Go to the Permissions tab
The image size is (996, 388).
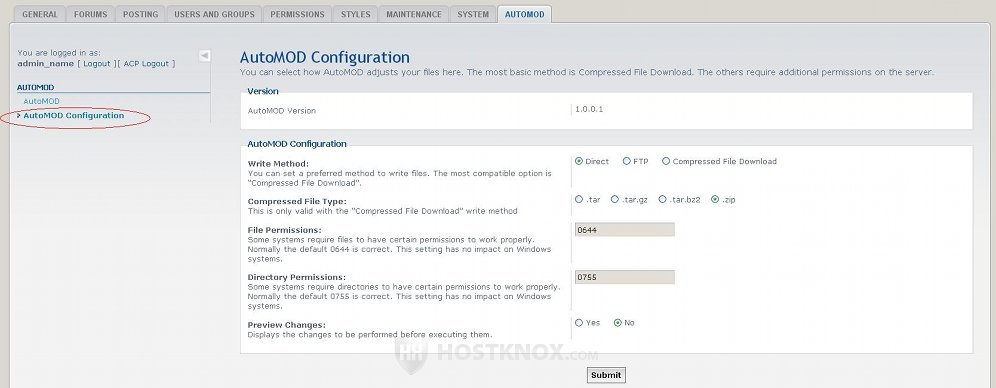[x=297, y=14]
